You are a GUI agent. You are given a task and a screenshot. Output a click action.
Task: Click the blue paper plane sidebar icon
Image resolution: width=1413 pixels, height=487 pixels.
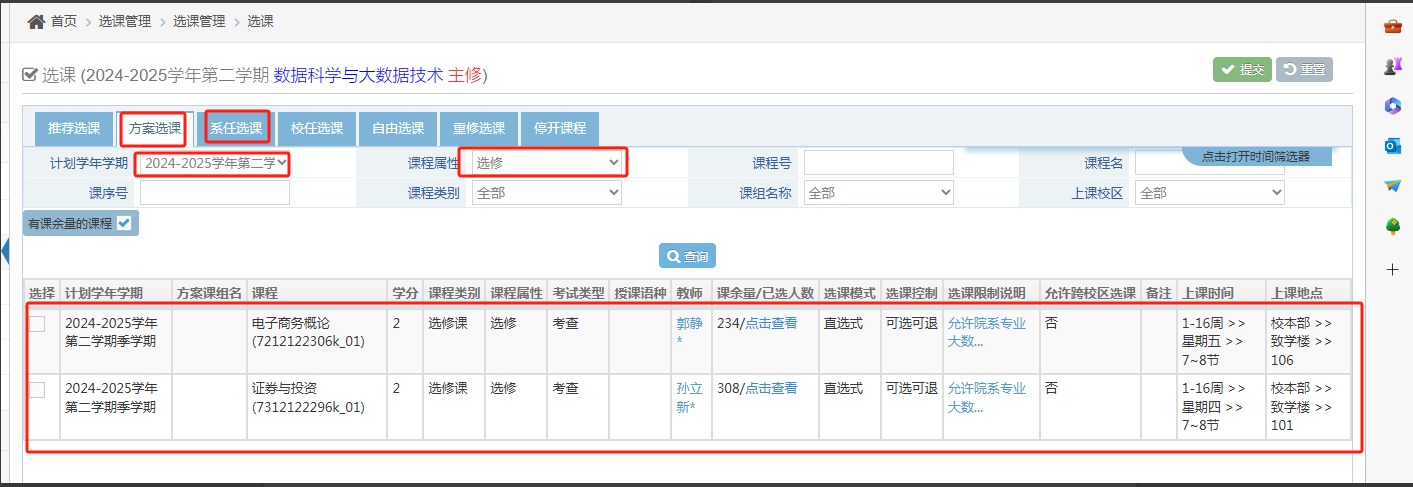[1392, 186]
